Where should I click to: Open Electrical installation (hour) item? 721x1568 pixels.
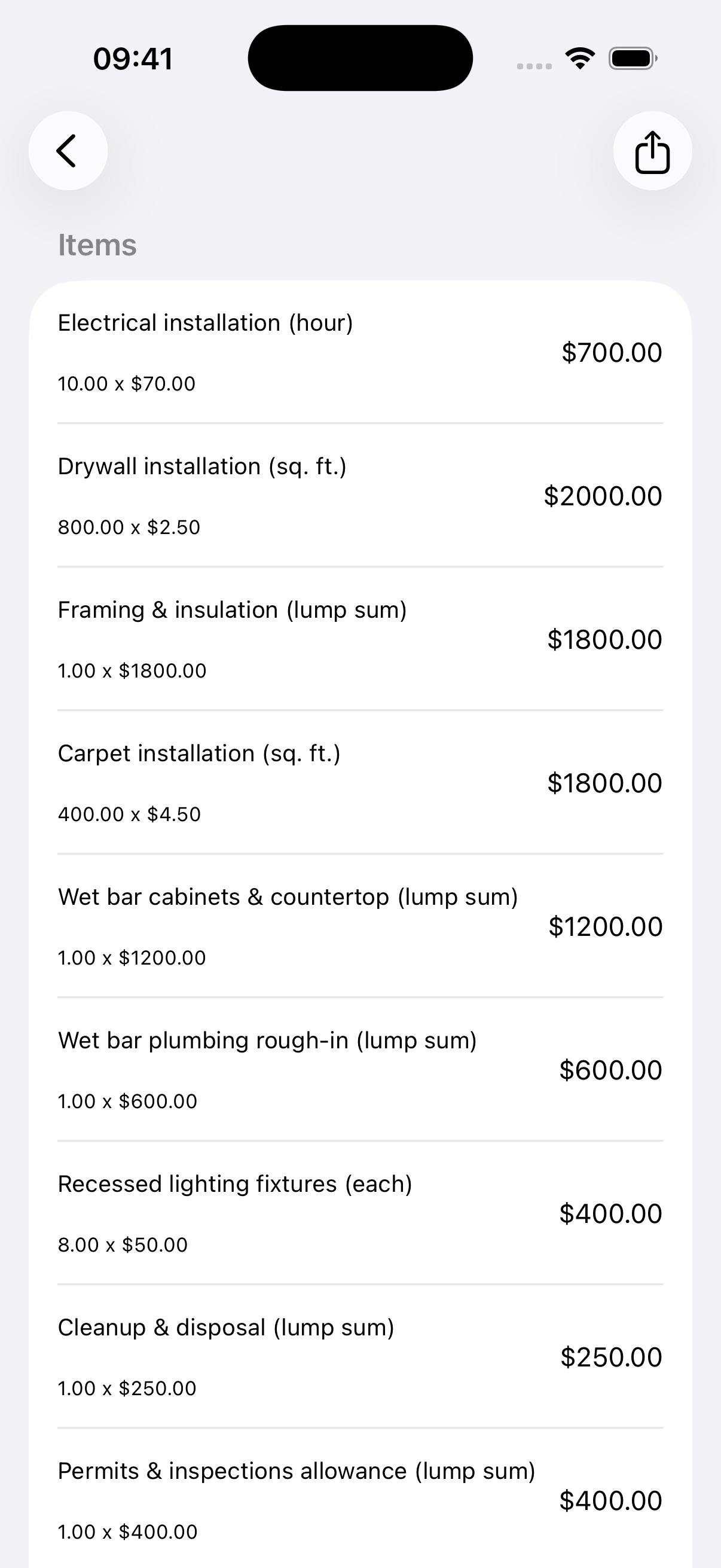[360, 352]
